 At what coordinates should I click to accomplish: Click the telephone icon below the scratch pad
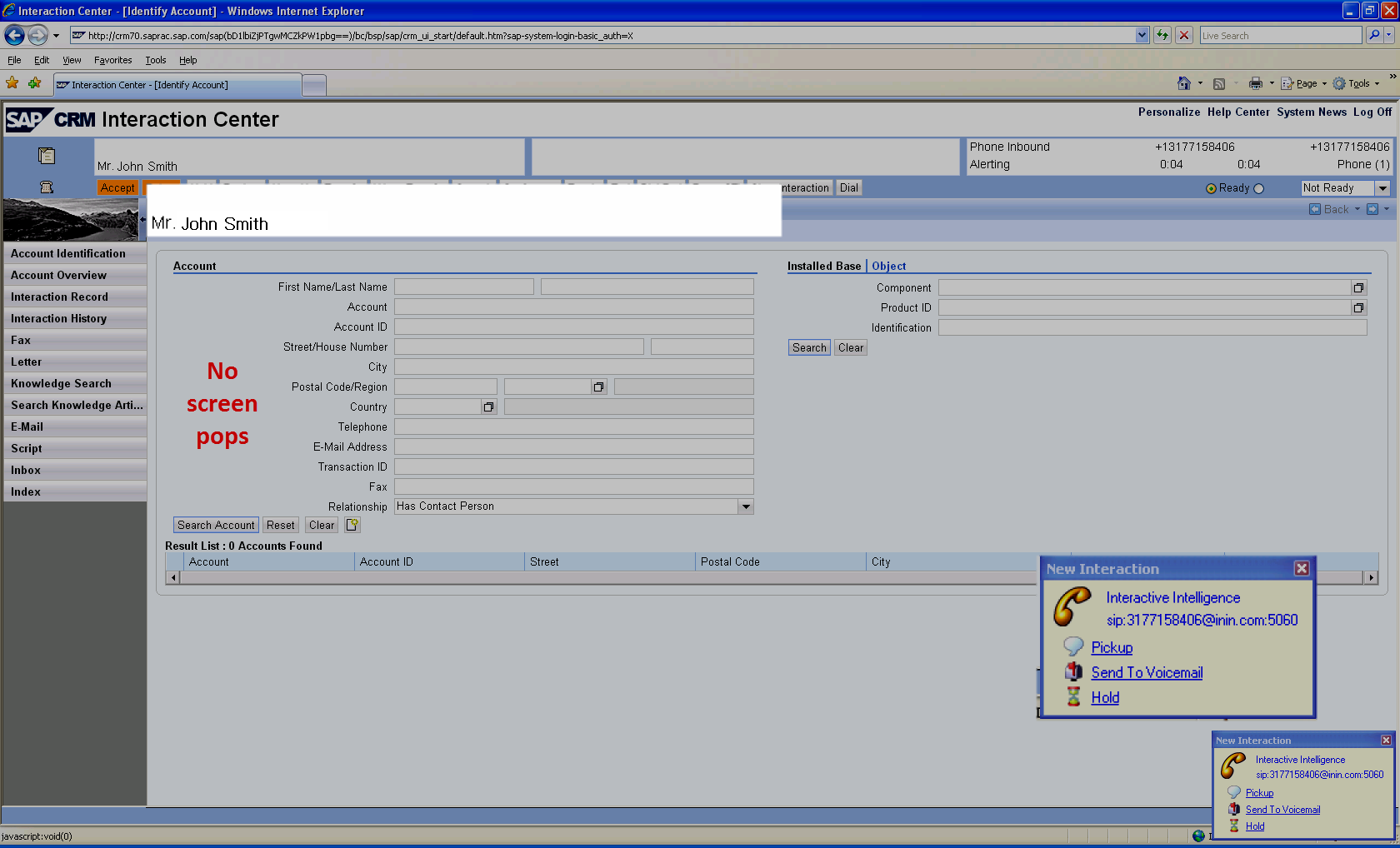[47, 187]
